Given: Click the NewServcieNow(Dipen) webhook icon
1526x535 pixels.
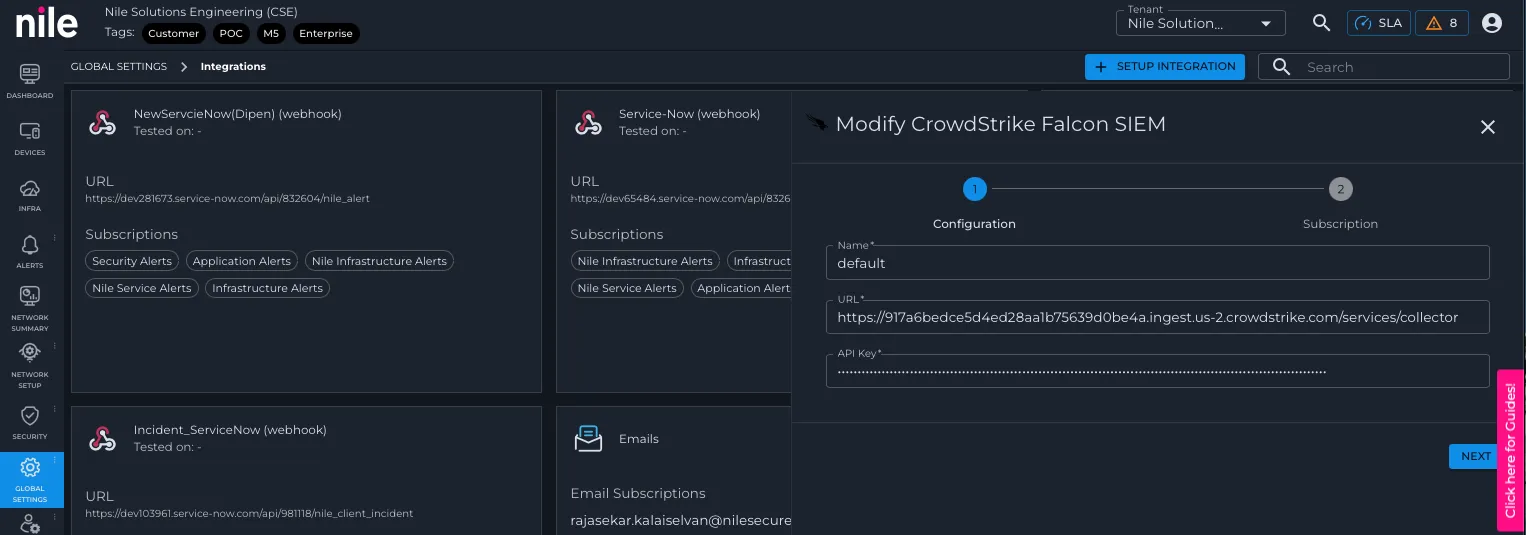Looking at the screenshot, I should coord(102,123).
